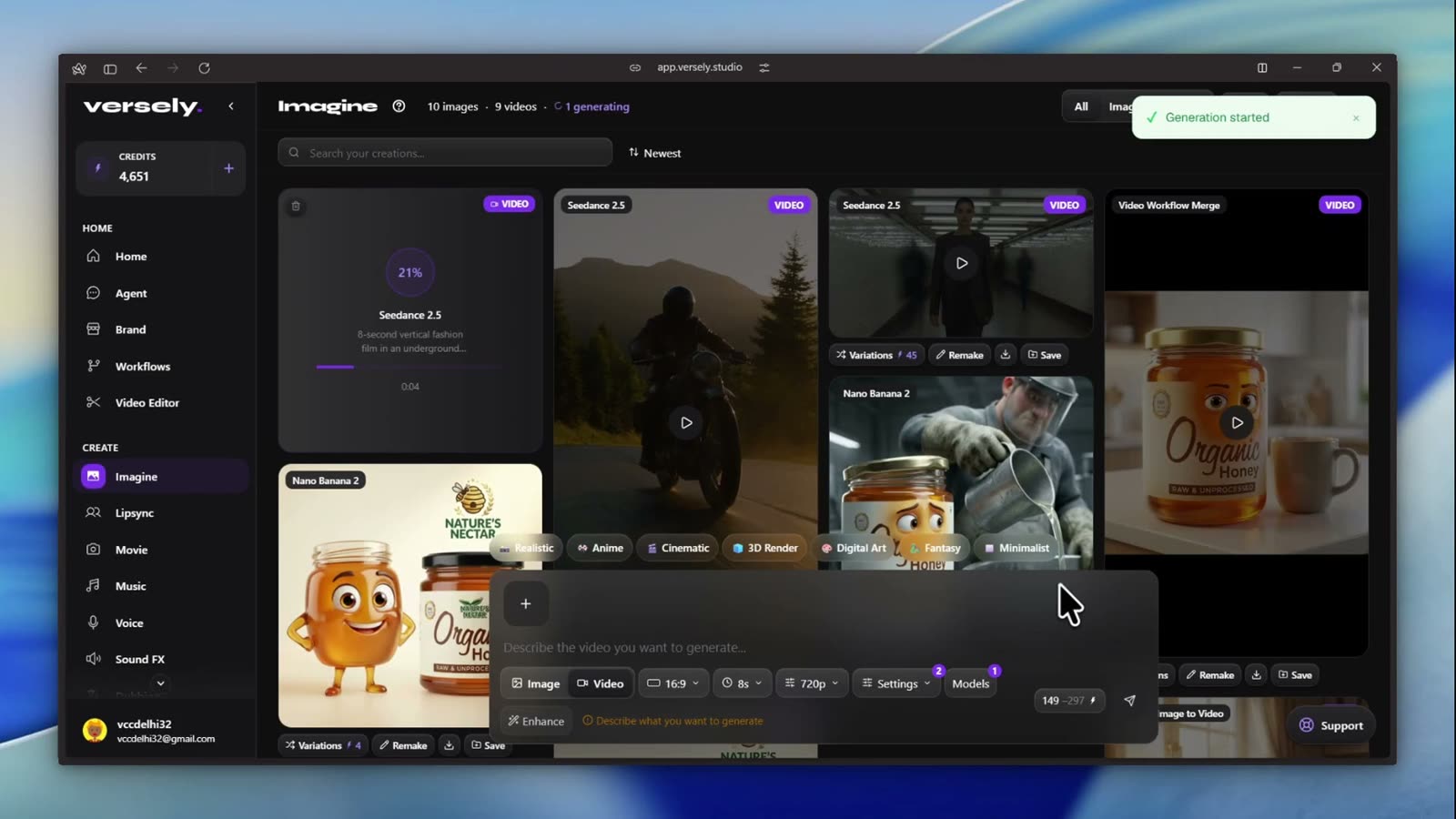This screenshot has height=819, width=1456.
Task: Select the Fantasy style chip
Action: (x=935, y=548)
